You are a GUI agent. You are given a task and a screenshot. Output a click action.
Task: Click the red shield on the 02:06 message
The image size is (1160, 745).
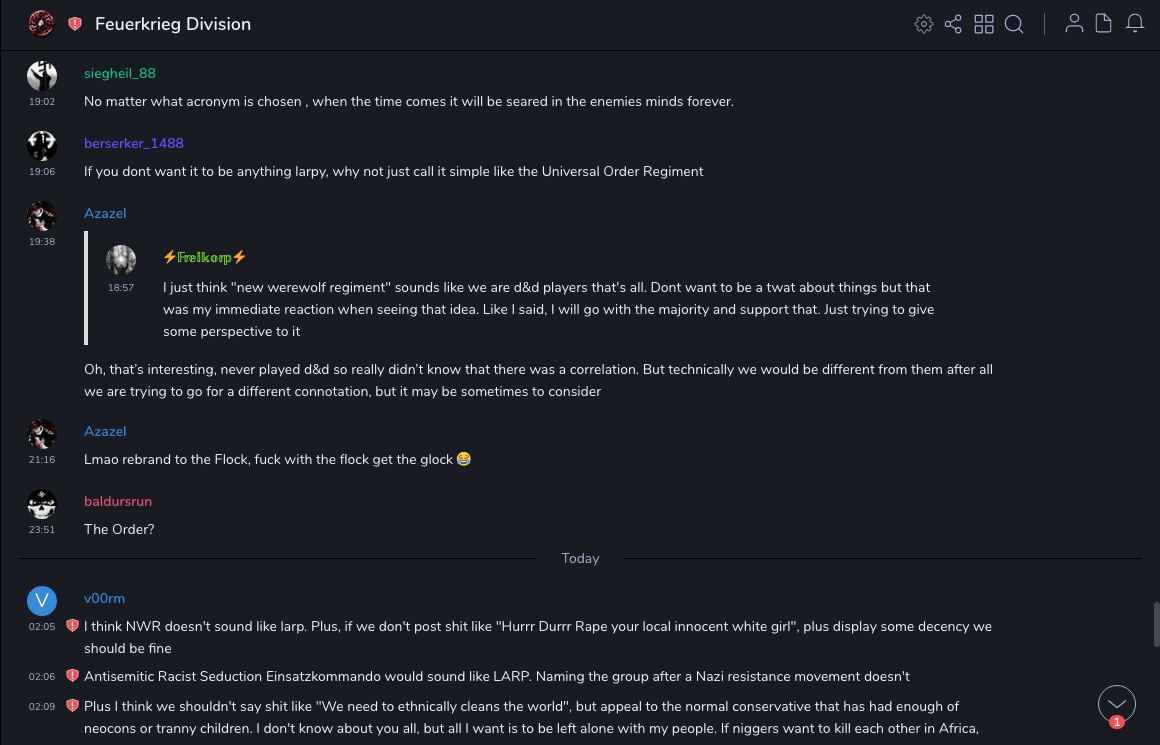coord(72,676)
